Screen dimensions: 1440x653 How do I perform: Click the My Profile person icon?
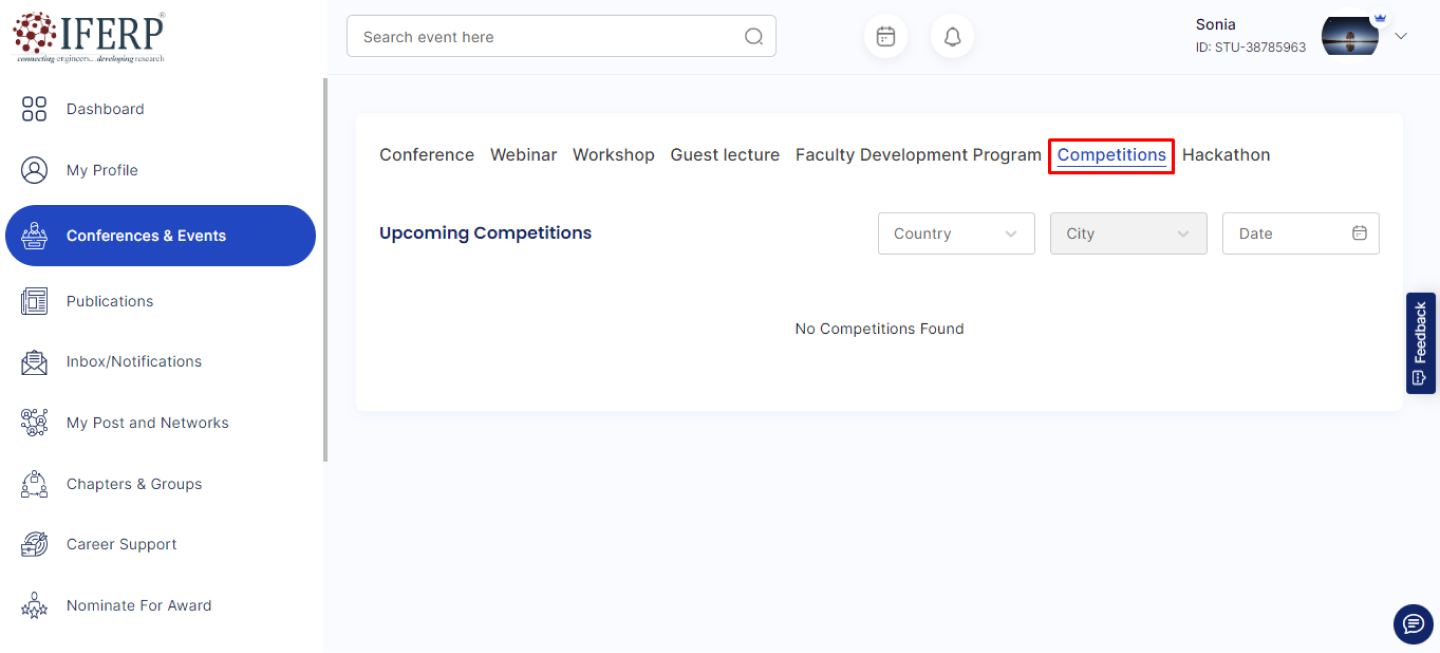(34, 170)
